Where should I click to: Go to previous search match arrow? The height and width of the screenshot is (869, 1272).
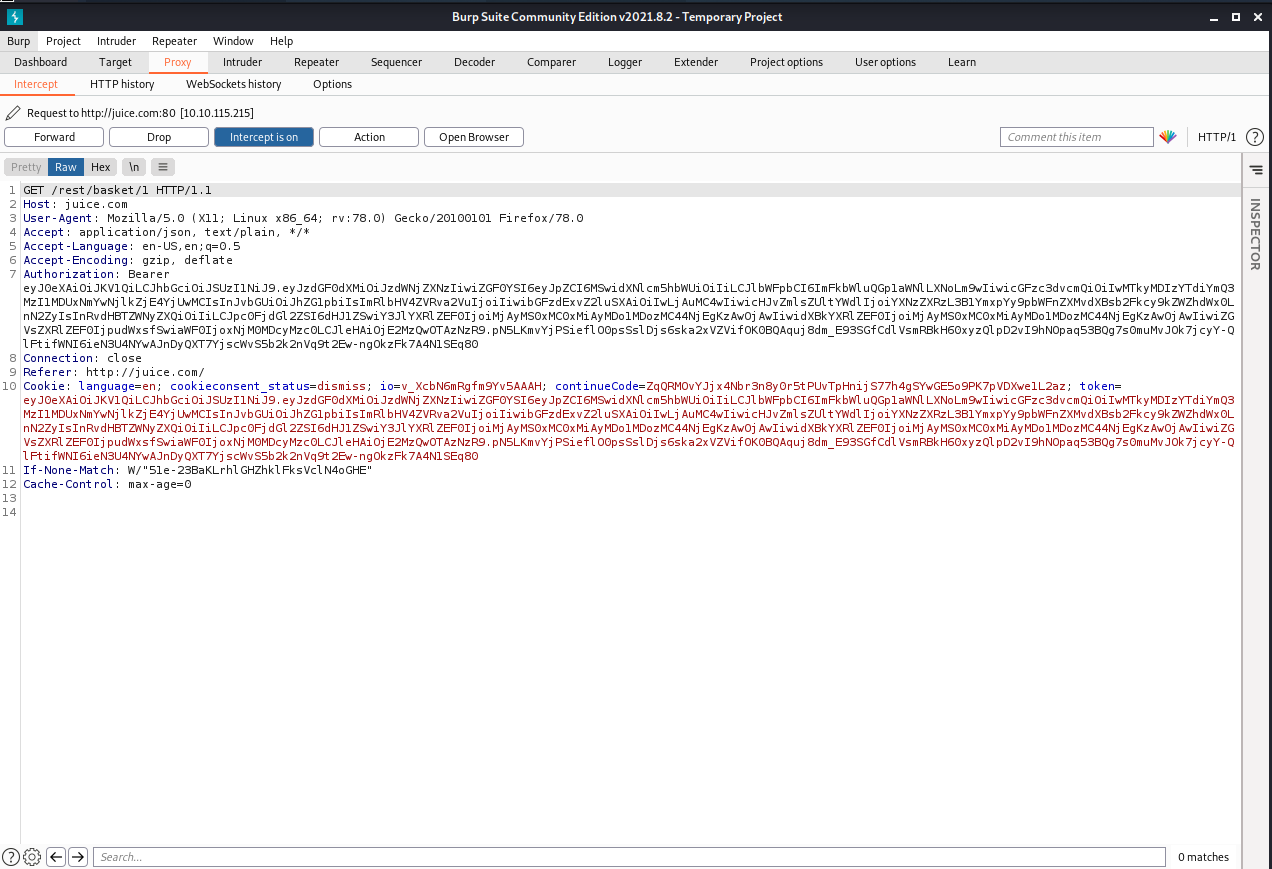tap(56, 857)
